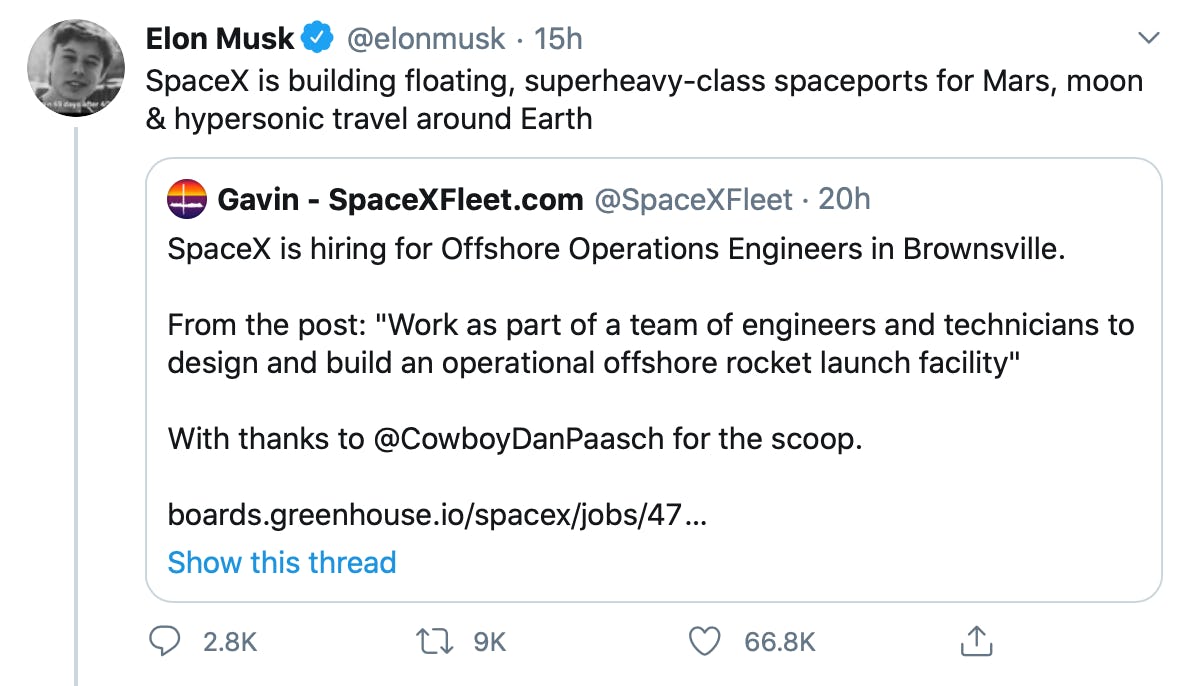The width and height of the screenshot is (1186, 686).
Task: Open Elon Musk's profile photo
Action: (75, 67)
